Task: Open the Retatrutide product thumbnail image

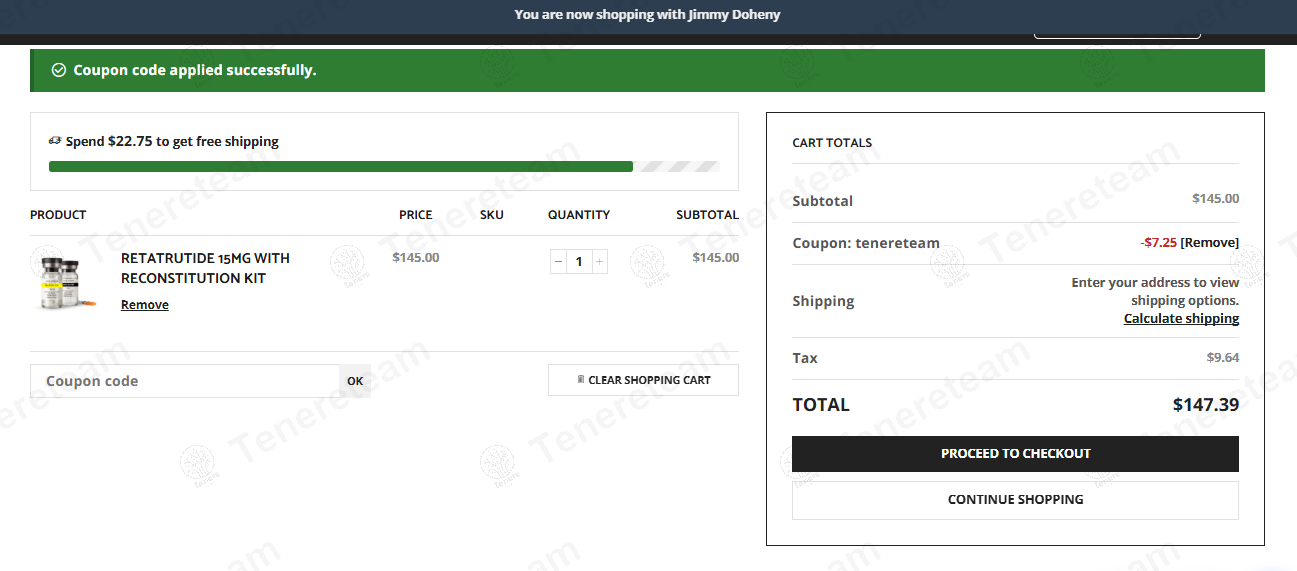Action: [59, 280]
